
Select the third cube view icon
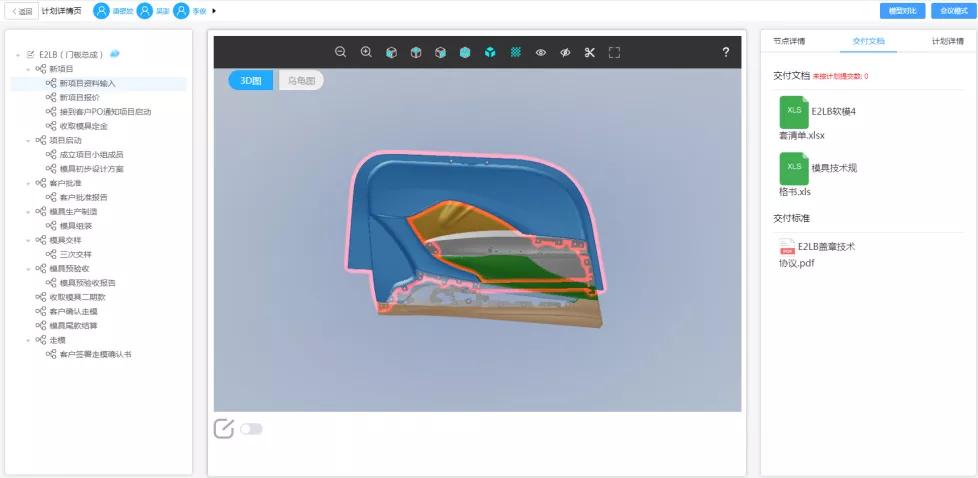(x=440, y=52)
